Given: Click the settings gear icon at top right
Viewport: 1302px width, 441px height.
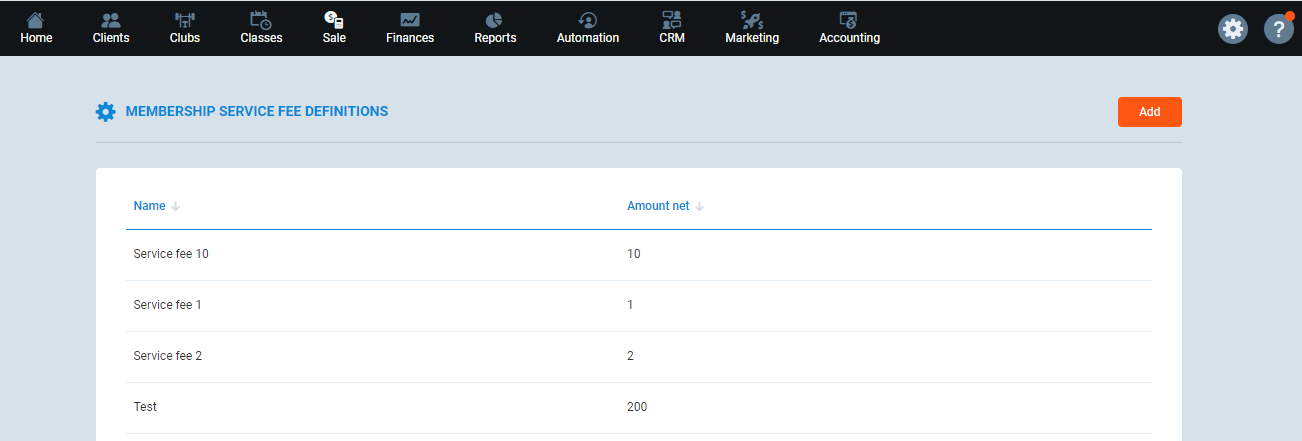Looking at the screenshot, I should tap(1233, 29).
